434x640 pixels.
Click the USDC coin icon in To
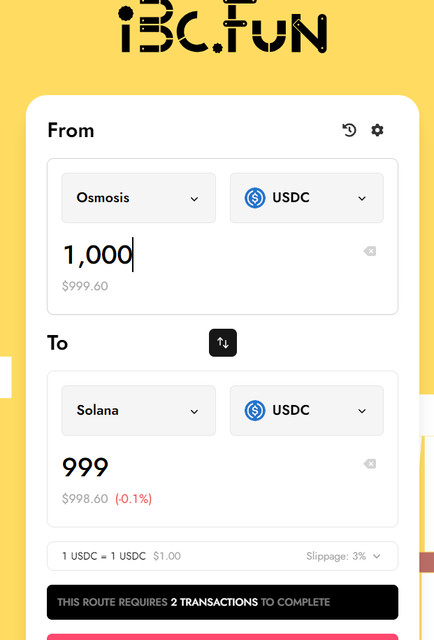(255, 410)
